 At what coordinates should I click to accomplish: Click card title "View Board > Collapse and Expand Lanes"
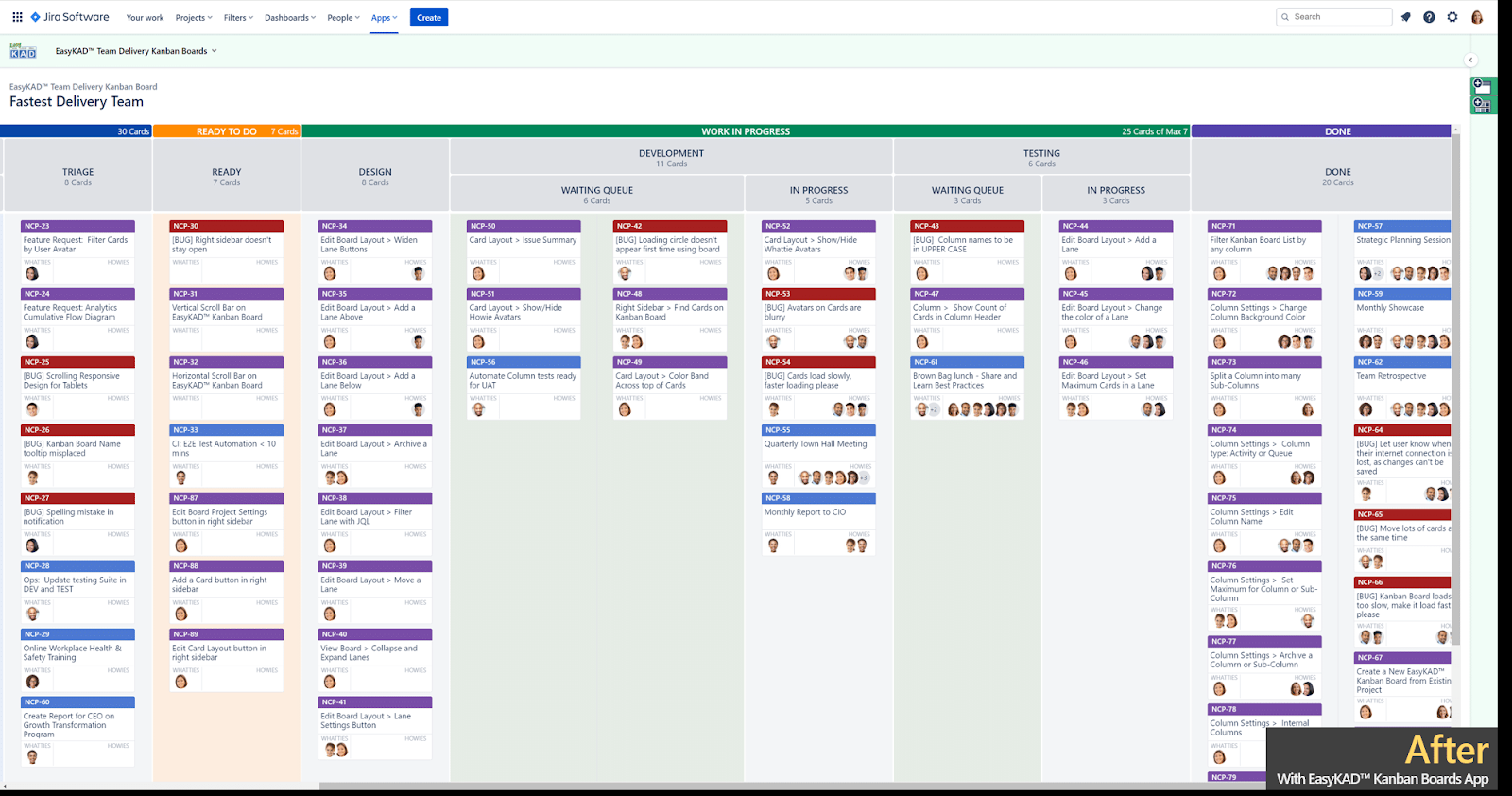[x=369, y=653]
